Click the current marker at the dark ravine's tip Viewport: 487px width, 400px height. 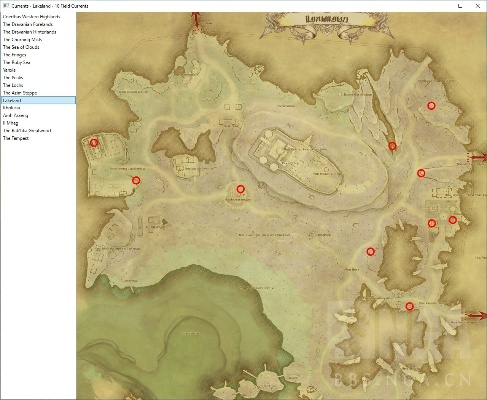click(x=392, y=146)
